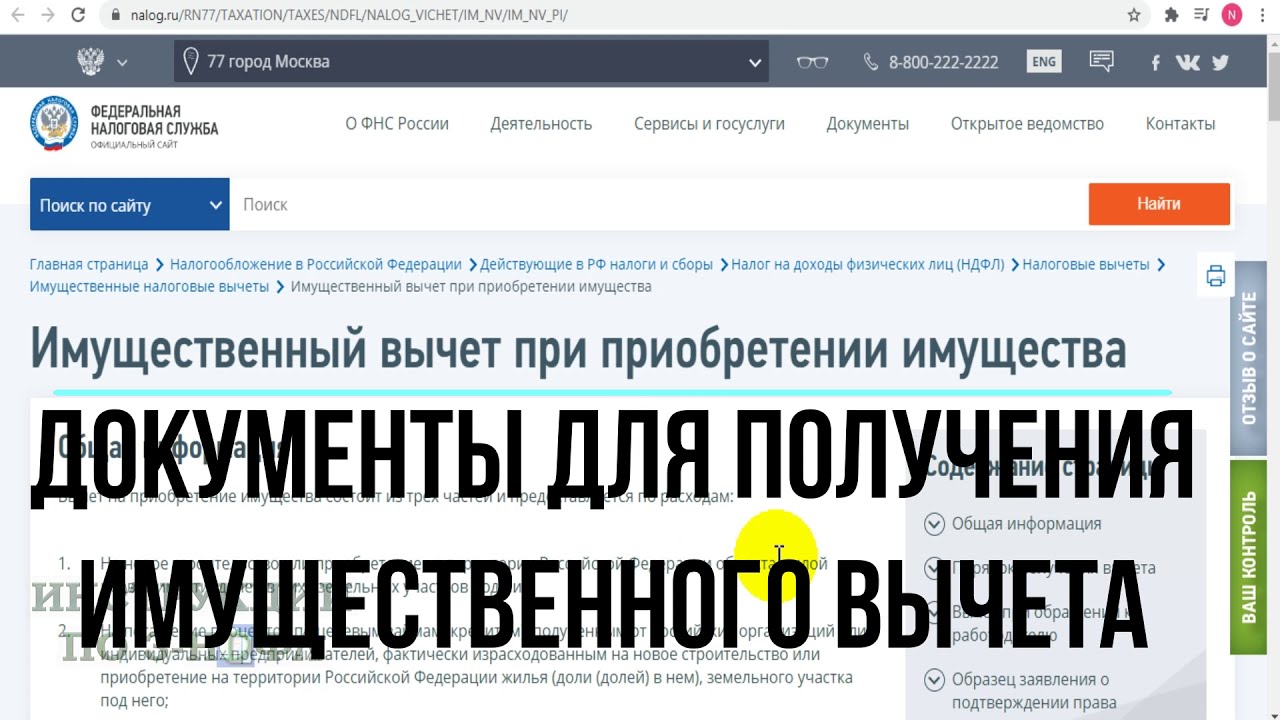Open the Отзыв о сайте side tab
This screenshot has height=720, width=1280.
(1248, 358)
